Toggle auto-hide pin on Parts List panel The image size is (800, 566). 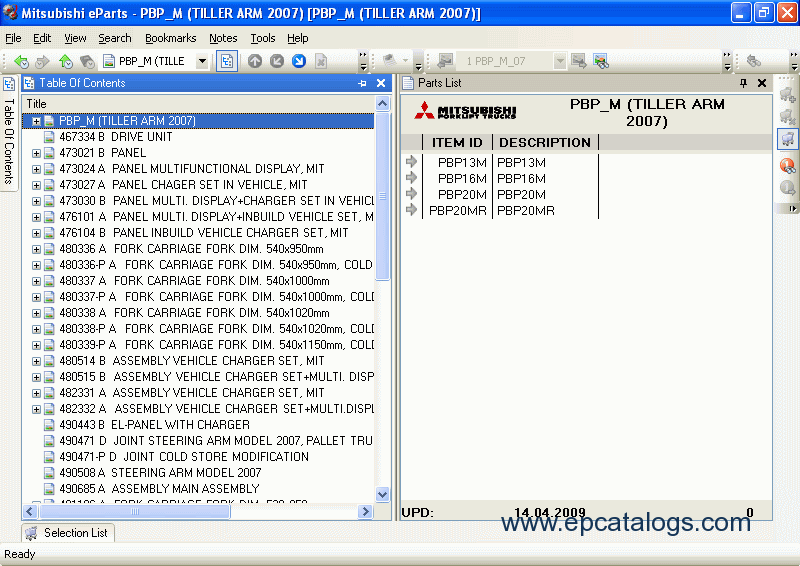point(743,83)
